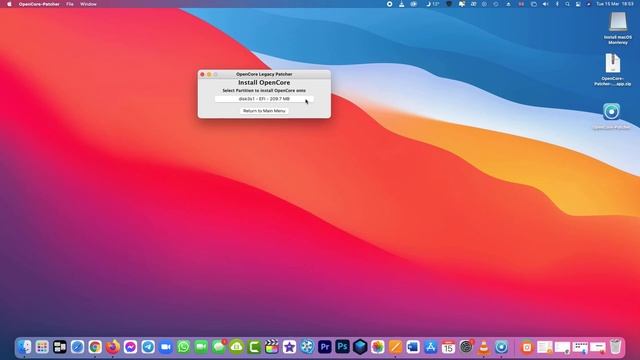
Task: Open Telegram from the Dock
Action: tap(148, 347)
